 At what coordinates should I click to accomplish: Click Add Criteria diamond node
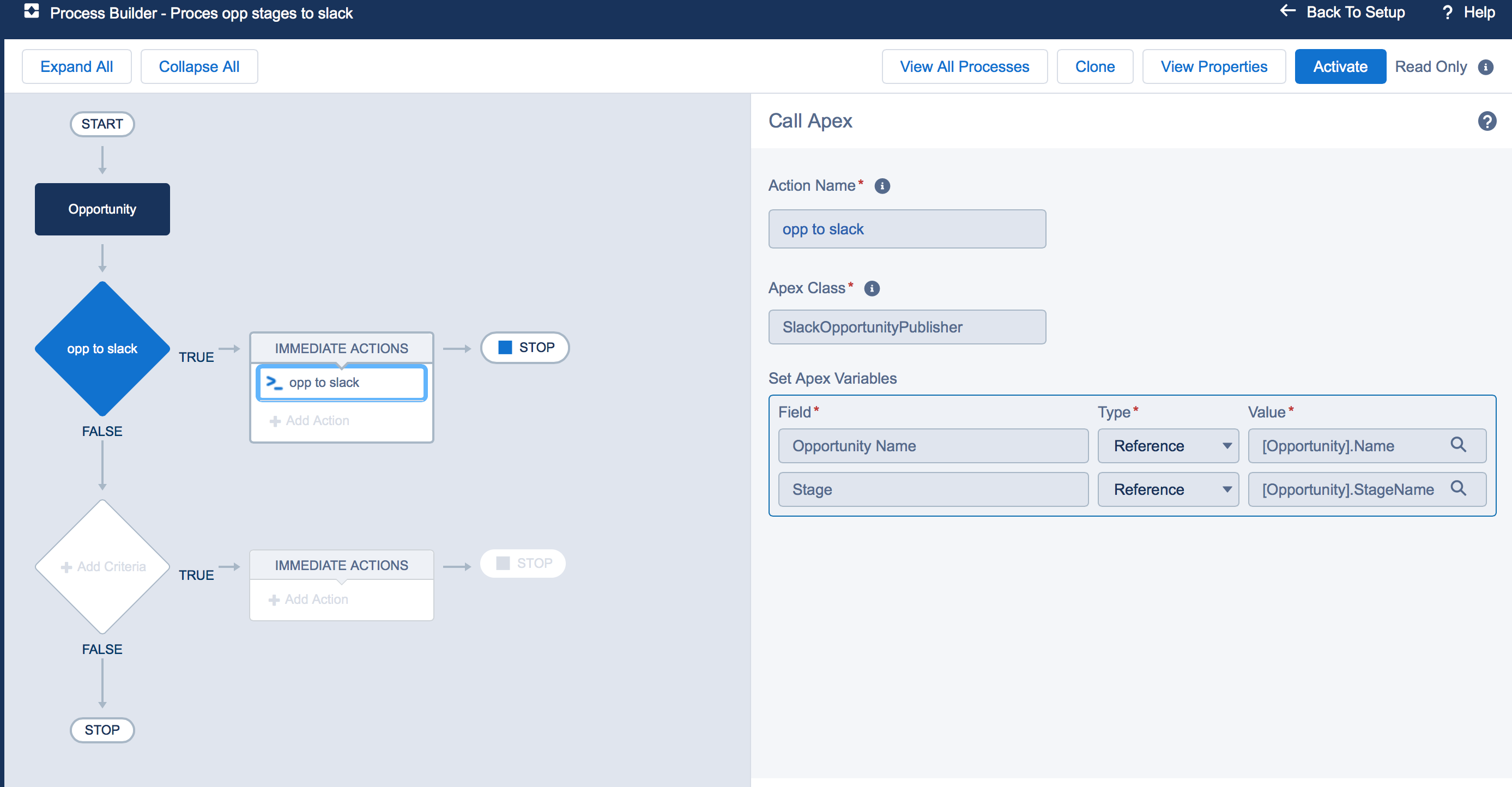tap(102, 567)
